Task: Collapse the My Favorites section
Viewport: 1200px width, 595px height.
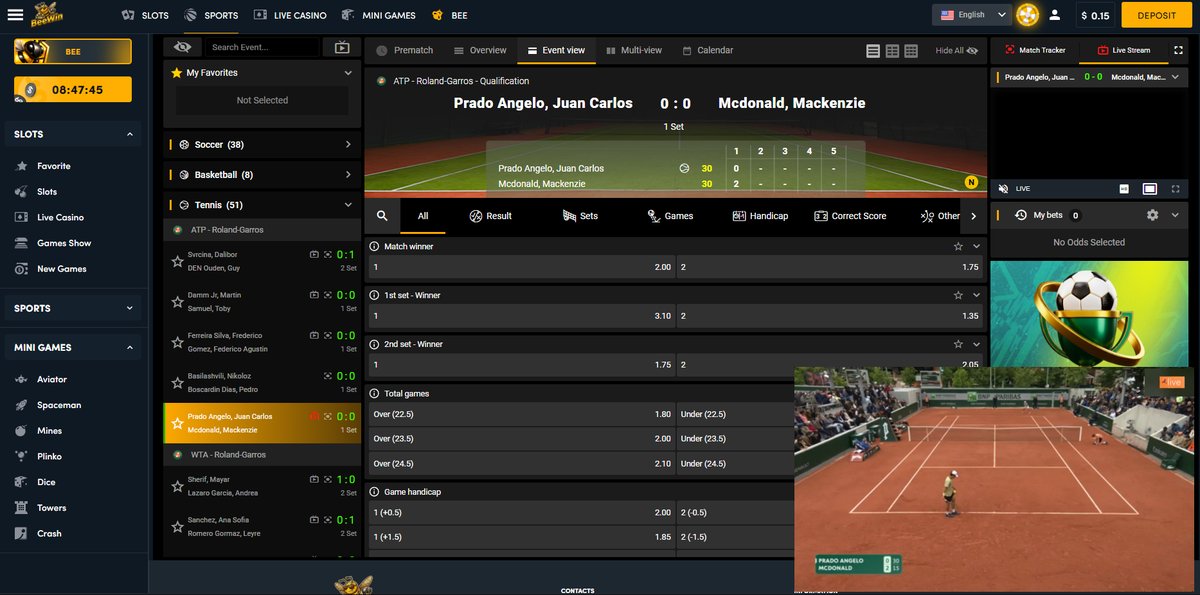Action: [x=348, y=73]
